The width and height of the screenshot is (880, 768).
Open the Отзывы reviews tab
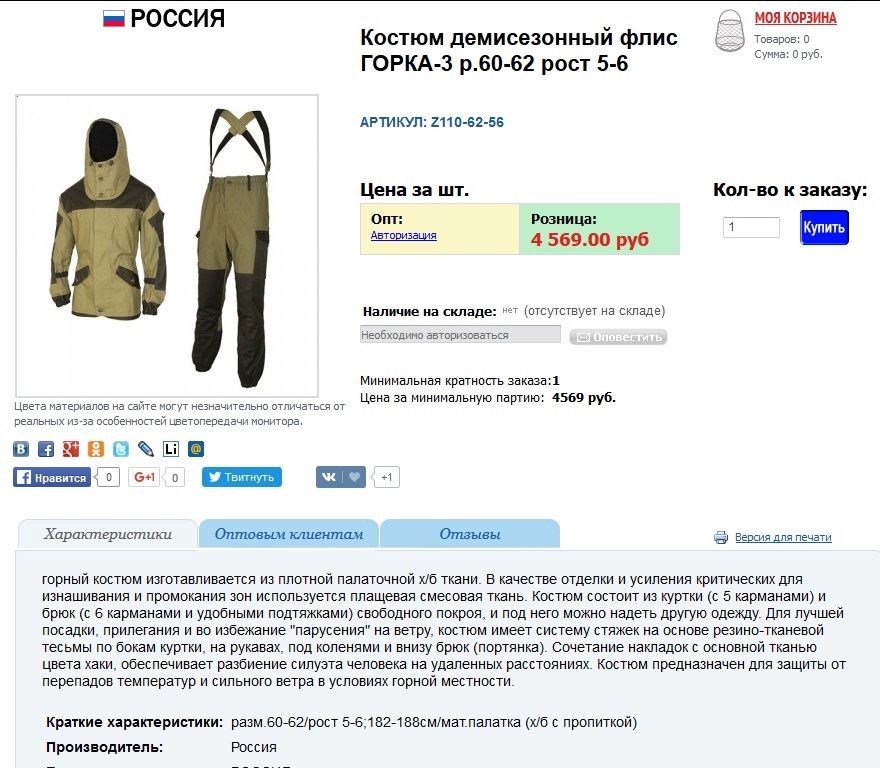coord(470,534)
